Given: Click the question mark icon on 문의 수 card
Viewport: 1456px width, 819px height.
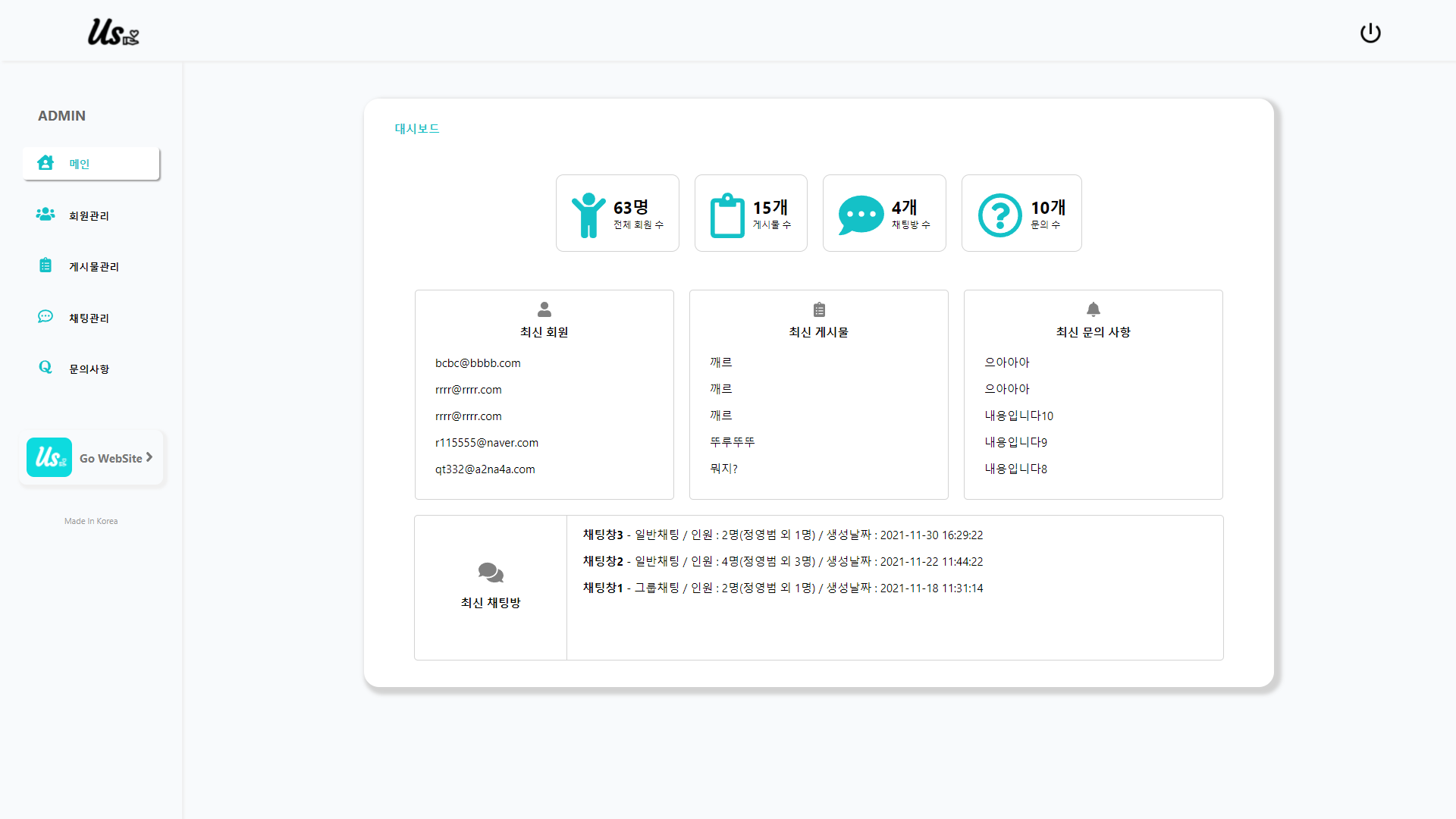Looking at the screenshot, I should click(999, 215).
